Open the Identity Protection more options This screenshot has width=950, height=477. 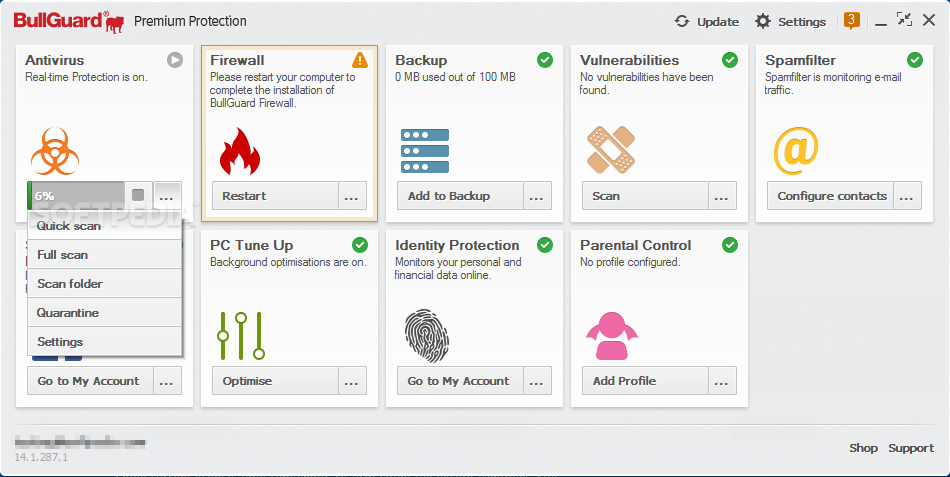[x=537, y=381]
